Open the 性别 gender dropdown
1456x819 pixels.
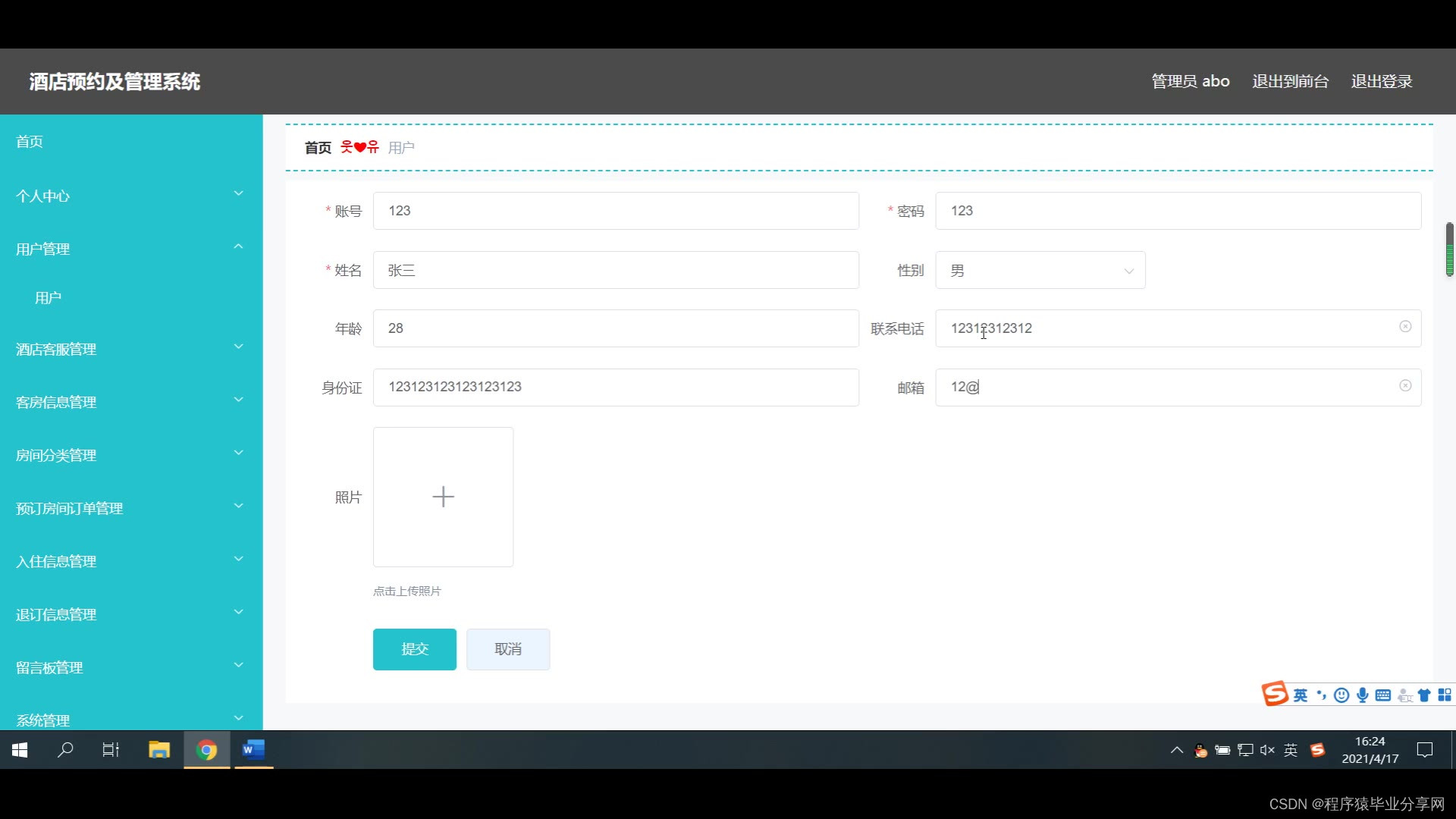(x=1040, y=270)
